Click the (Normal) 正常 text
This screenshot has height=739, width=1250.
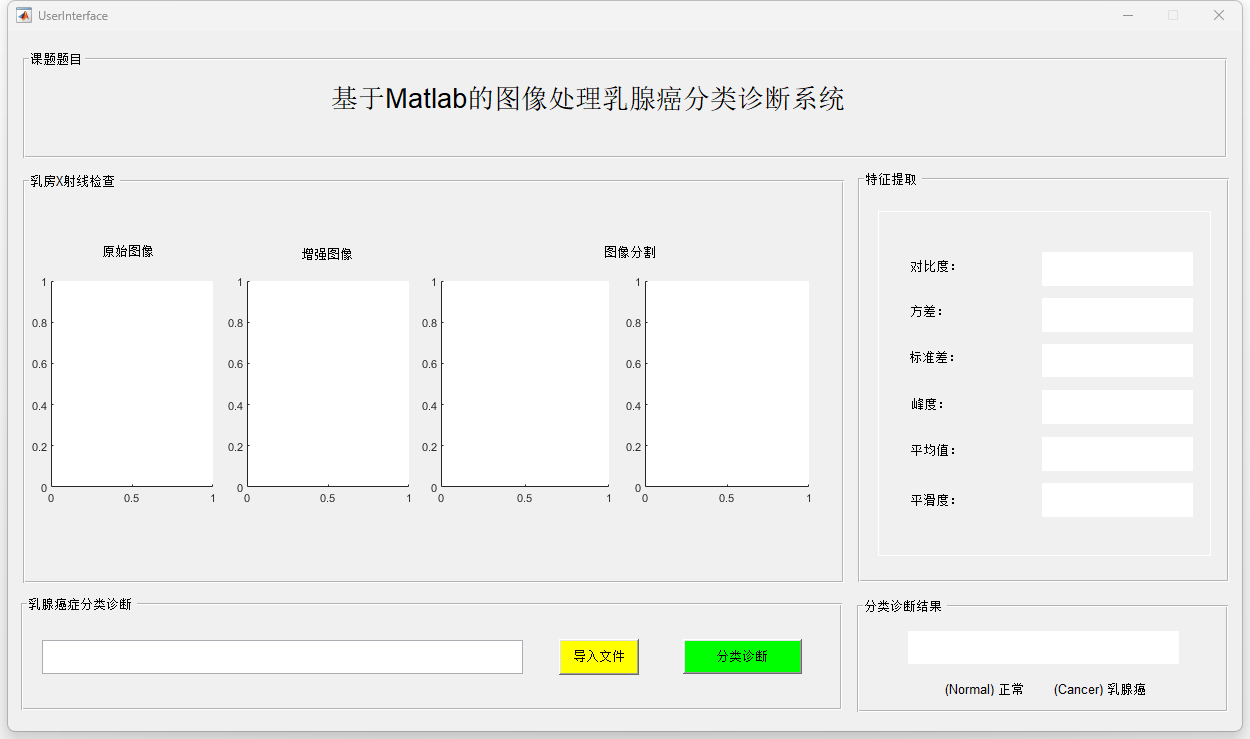[x=984, y=690]
